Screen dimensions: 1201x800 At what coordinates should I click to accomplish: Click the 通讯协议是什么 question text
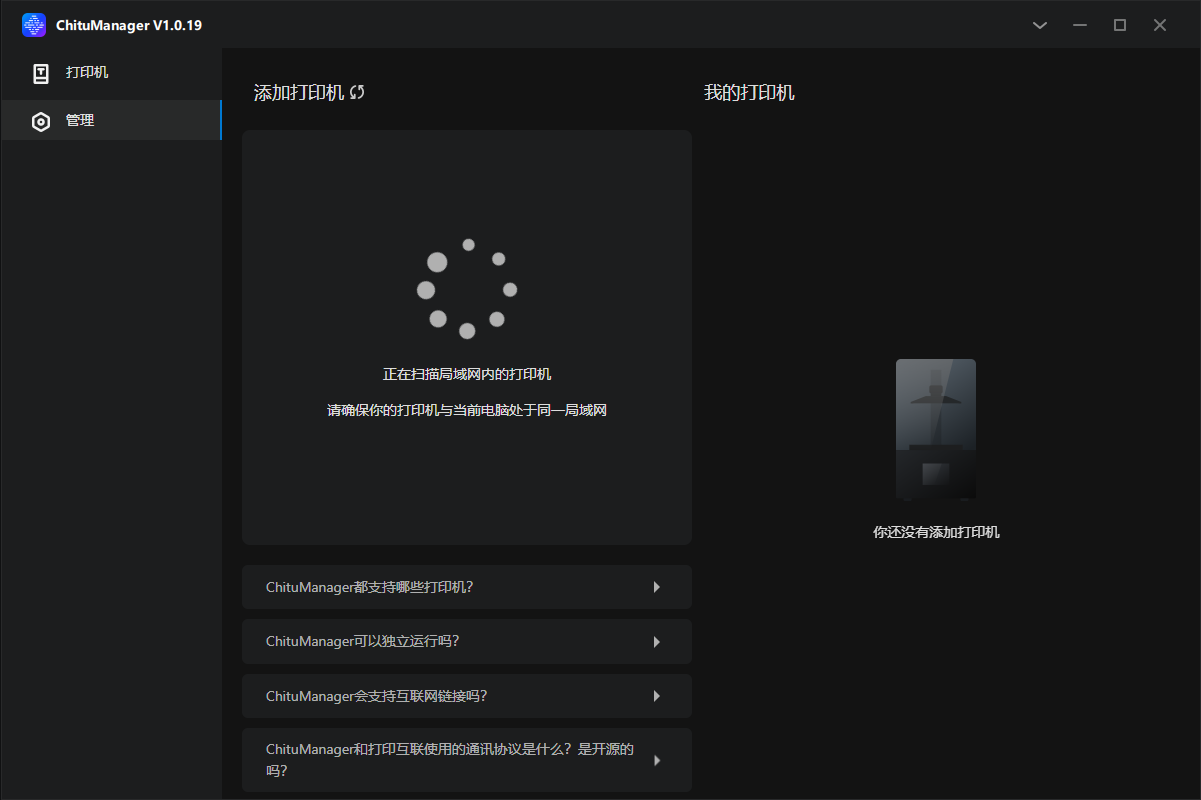450,760
